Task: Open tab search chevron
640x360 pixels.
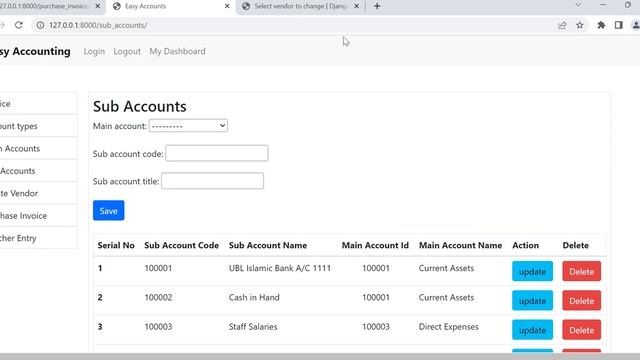Action: point(578,5)
